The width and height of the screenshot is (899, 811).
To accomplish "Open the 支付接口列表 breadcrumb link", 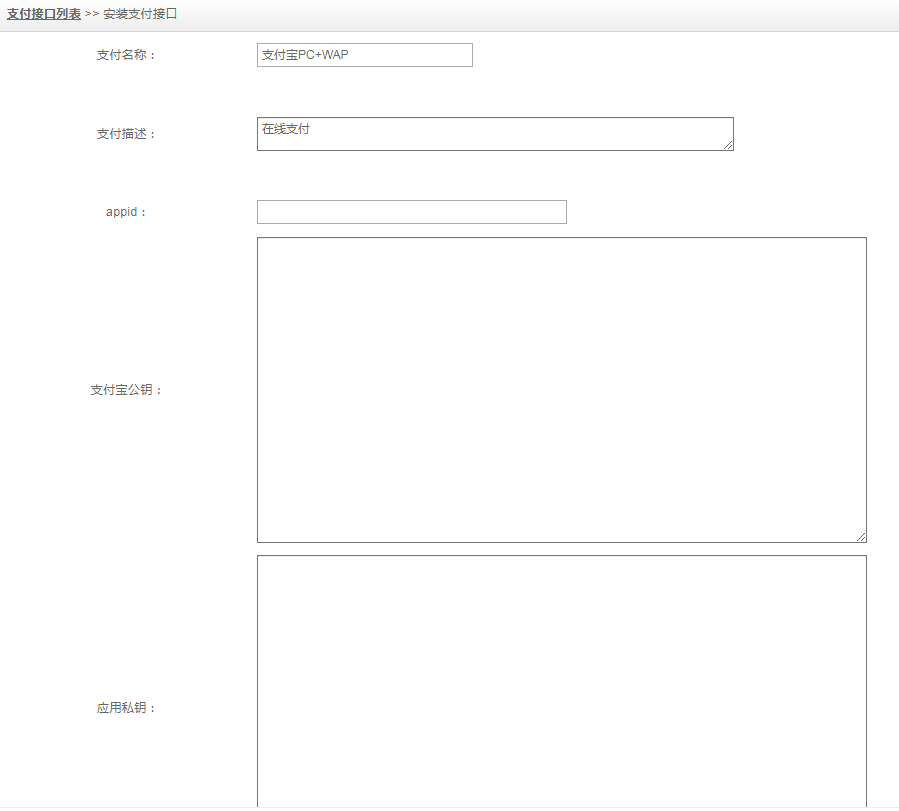I will [x=44, y=15].
